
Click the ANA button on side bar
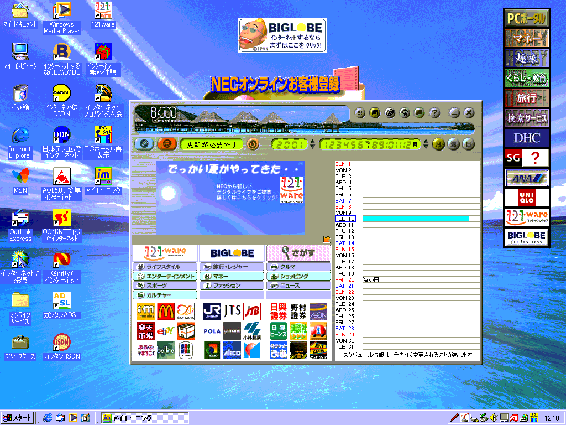click(527, 178)
